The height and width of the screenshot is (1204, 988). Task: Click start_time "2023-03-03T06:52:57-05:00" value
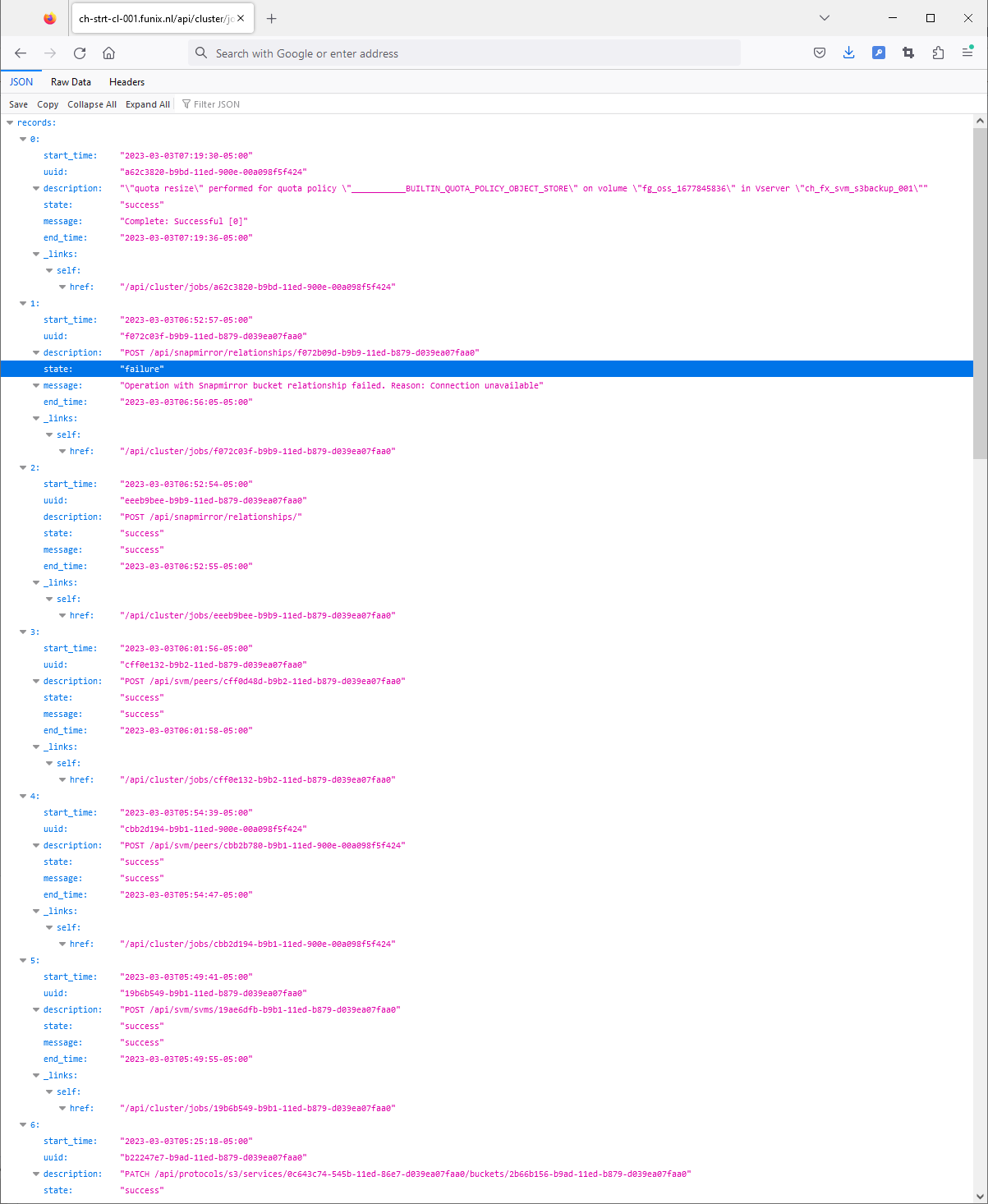pos(186,319)
